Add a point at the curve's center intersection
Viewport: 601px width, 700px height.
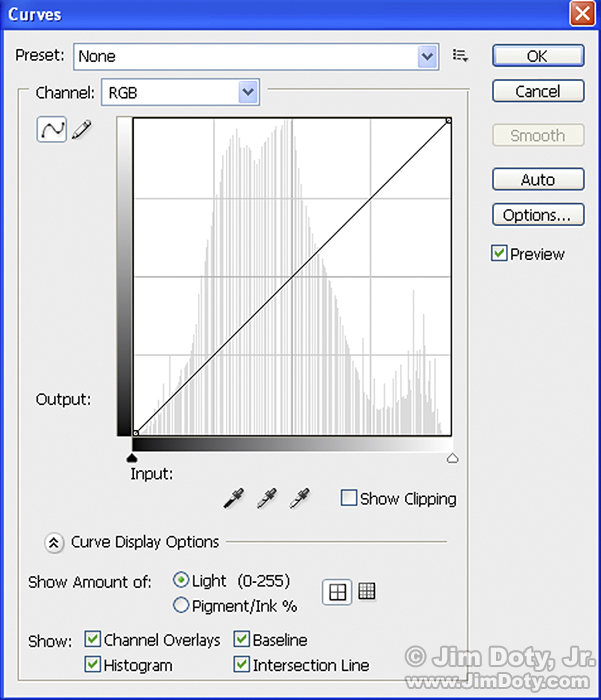292,277
